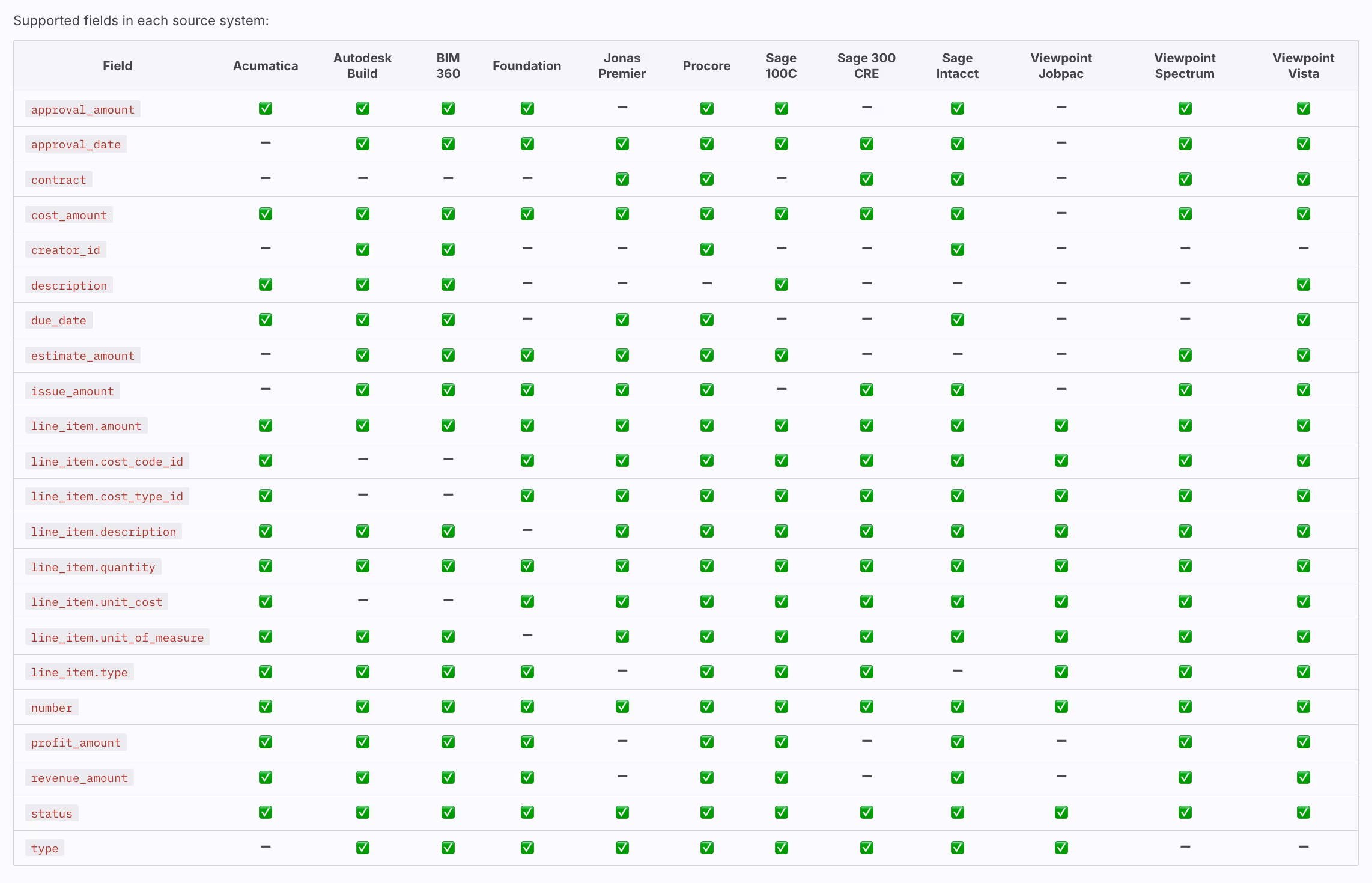Click the line_item.cost_type_id checkmark under Viewpoint Spectrum
Image resolution: width=1372 pixels, height=883 pixels.
(x=1185, y=496)
